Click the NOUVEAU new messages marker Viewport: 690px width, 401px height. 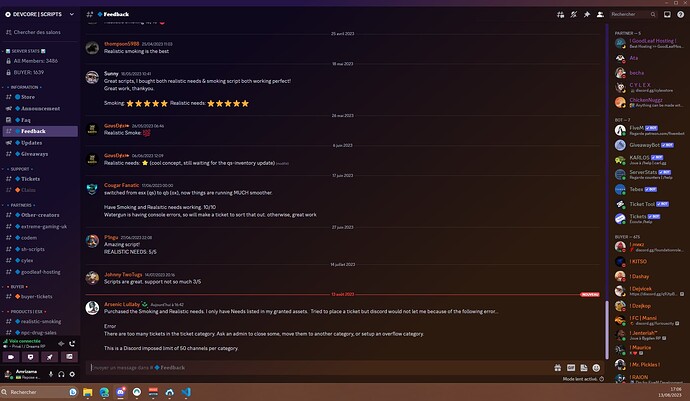(590, 294)
